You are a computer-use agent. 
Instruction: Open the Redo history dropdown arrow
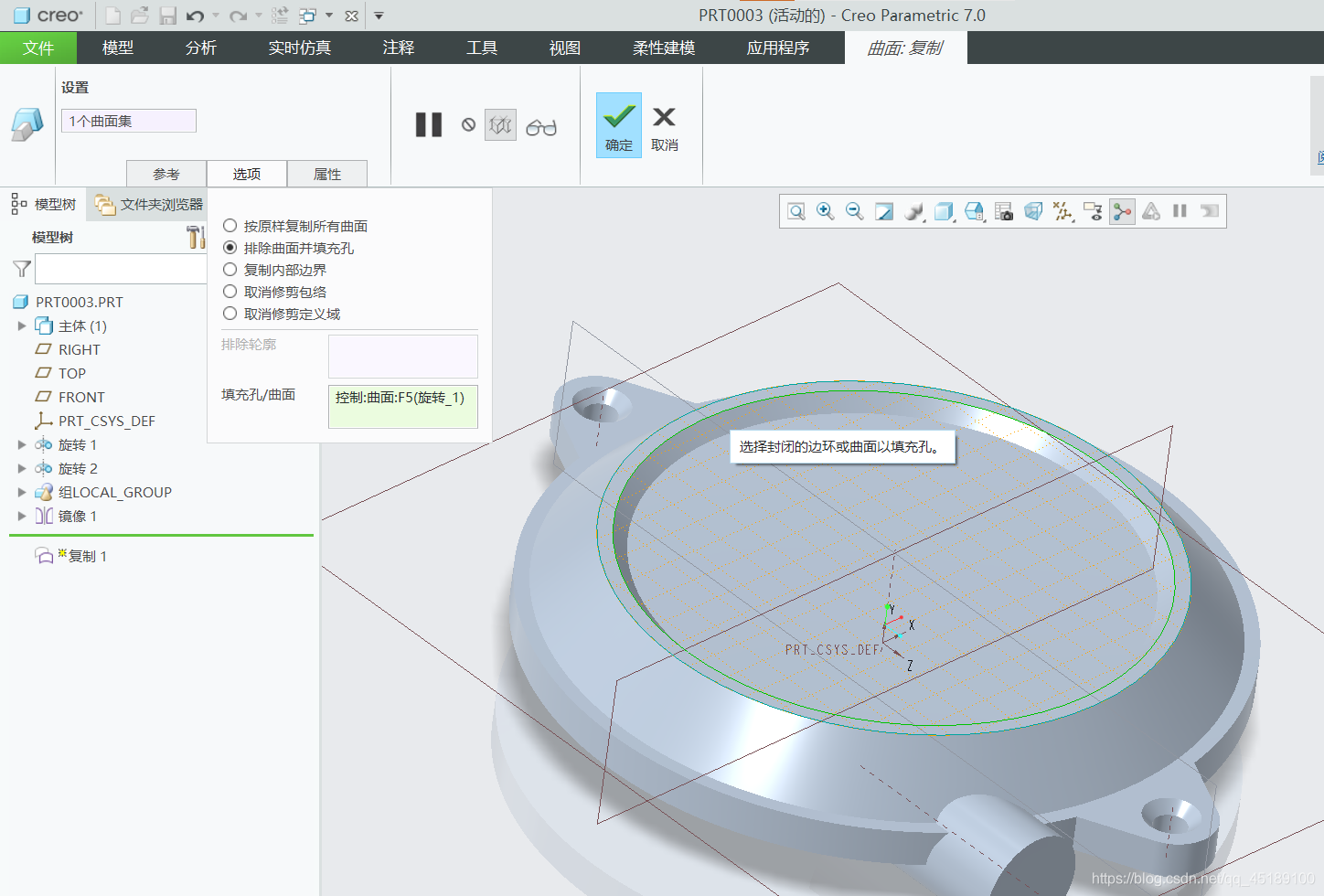pos(259,16)
